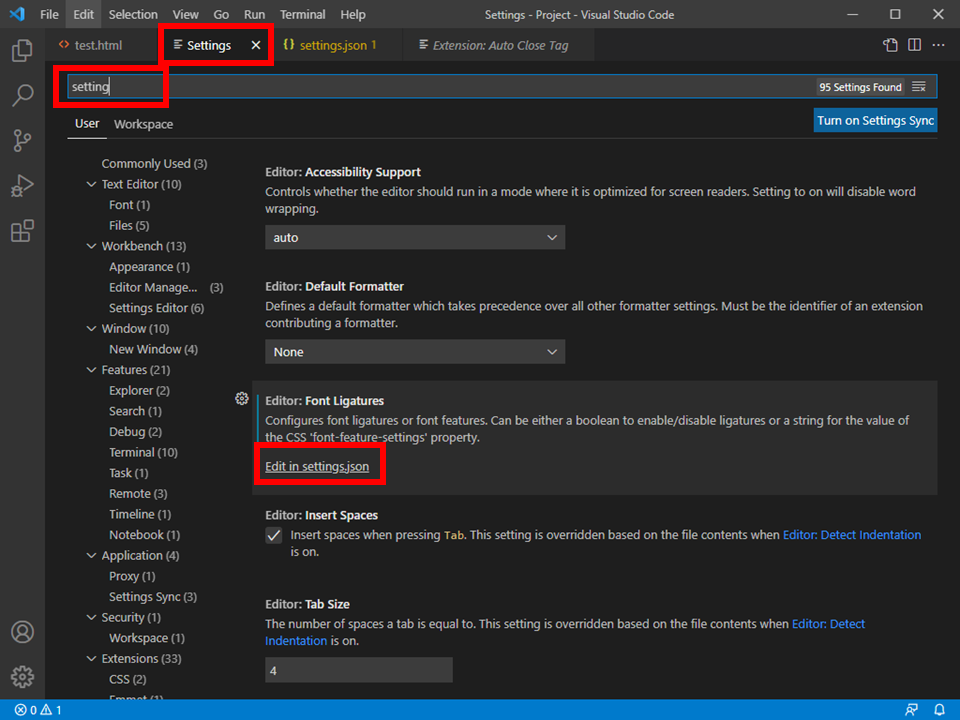Show errors and warnings in status bar

coord(38,710)
